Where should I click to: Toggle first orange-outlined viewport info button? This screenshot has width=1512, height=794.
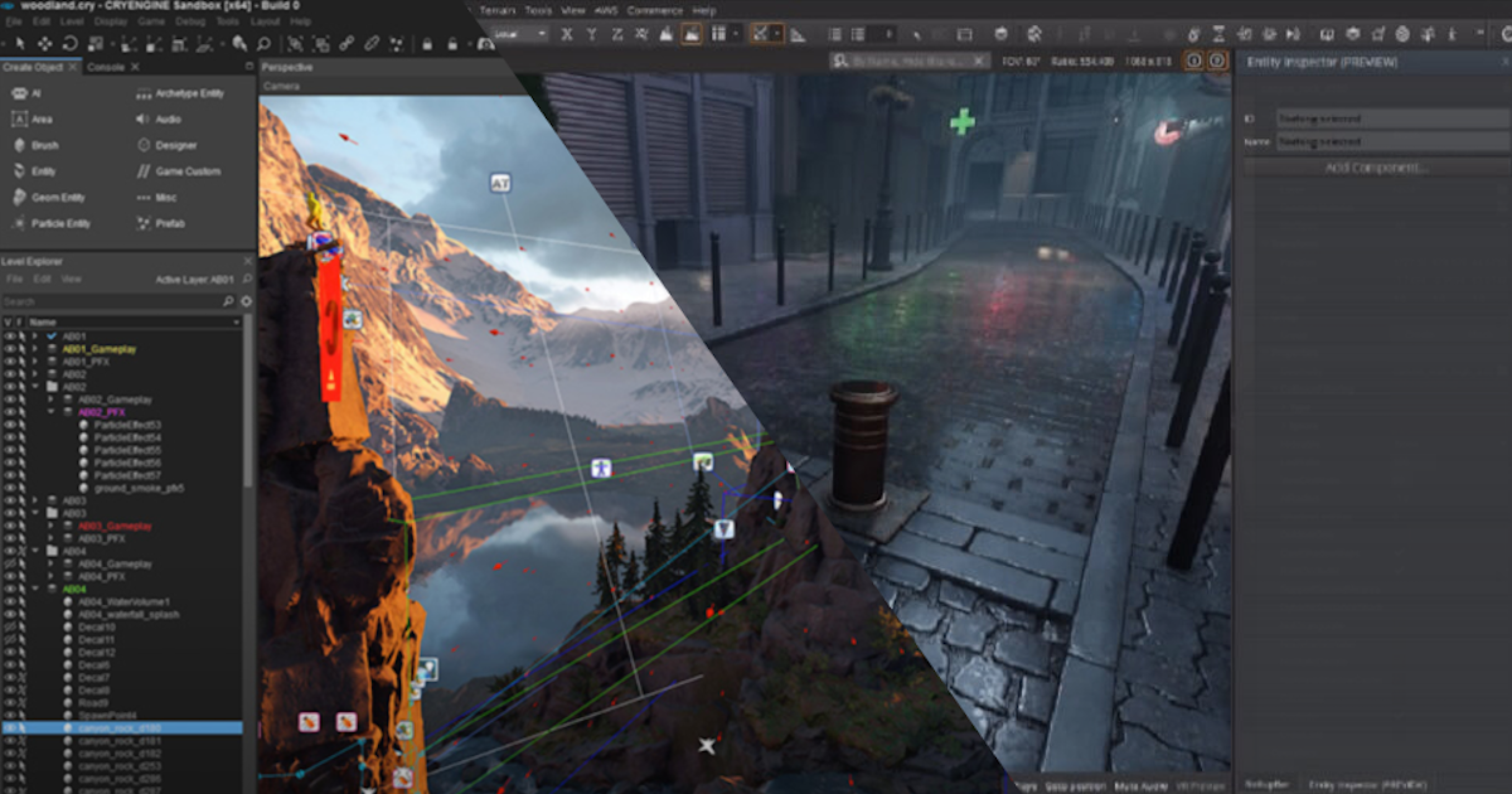tap(1193, 61)
